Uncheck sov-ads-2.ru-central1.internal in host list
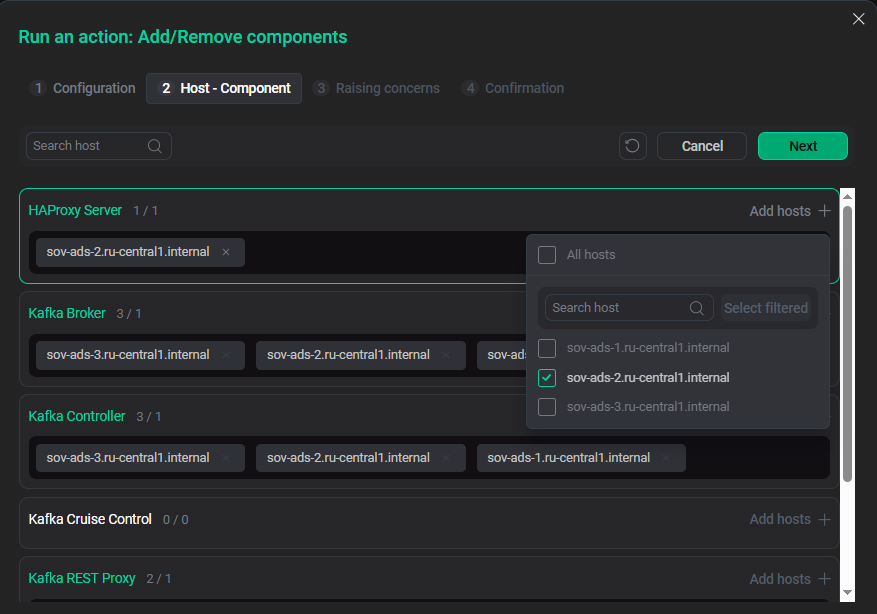877x614 pixels. pyautogui.click(x=547, y=378)
